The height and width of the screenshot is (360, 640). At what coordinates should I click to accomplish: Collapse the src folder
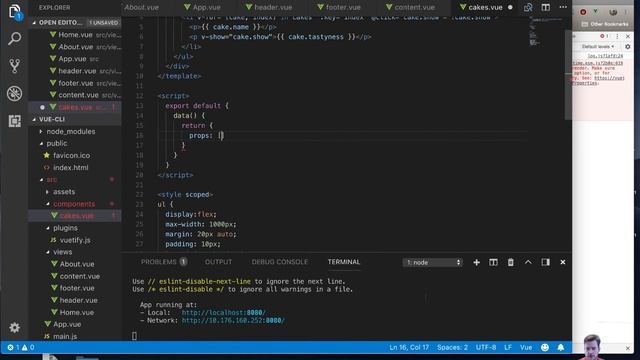52,180
